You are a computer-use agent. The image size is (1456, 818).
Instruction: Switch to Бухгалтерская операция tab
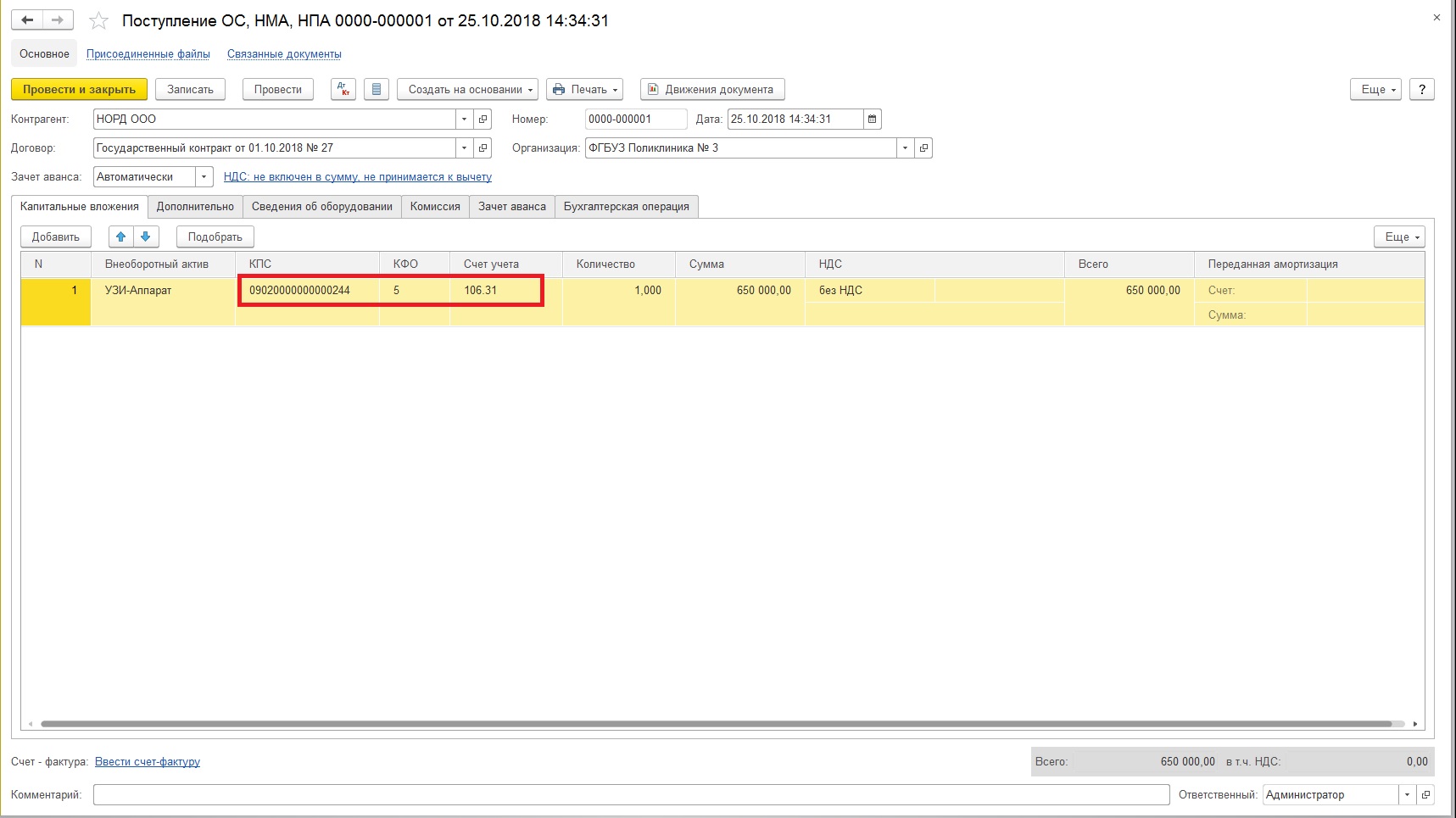tap(627, 207)
